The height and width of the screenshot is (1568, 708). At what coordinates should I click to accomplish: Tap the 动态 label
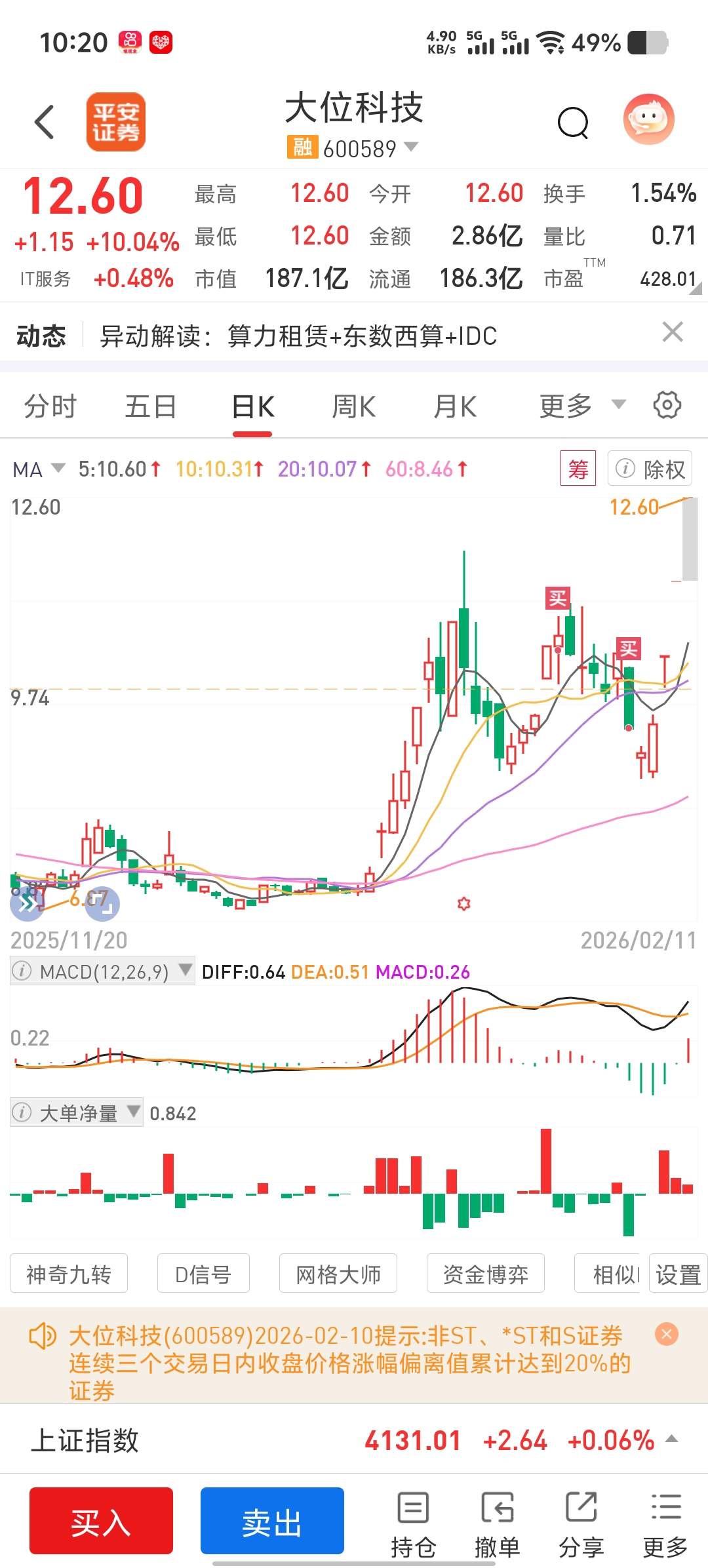coord(41,336)
